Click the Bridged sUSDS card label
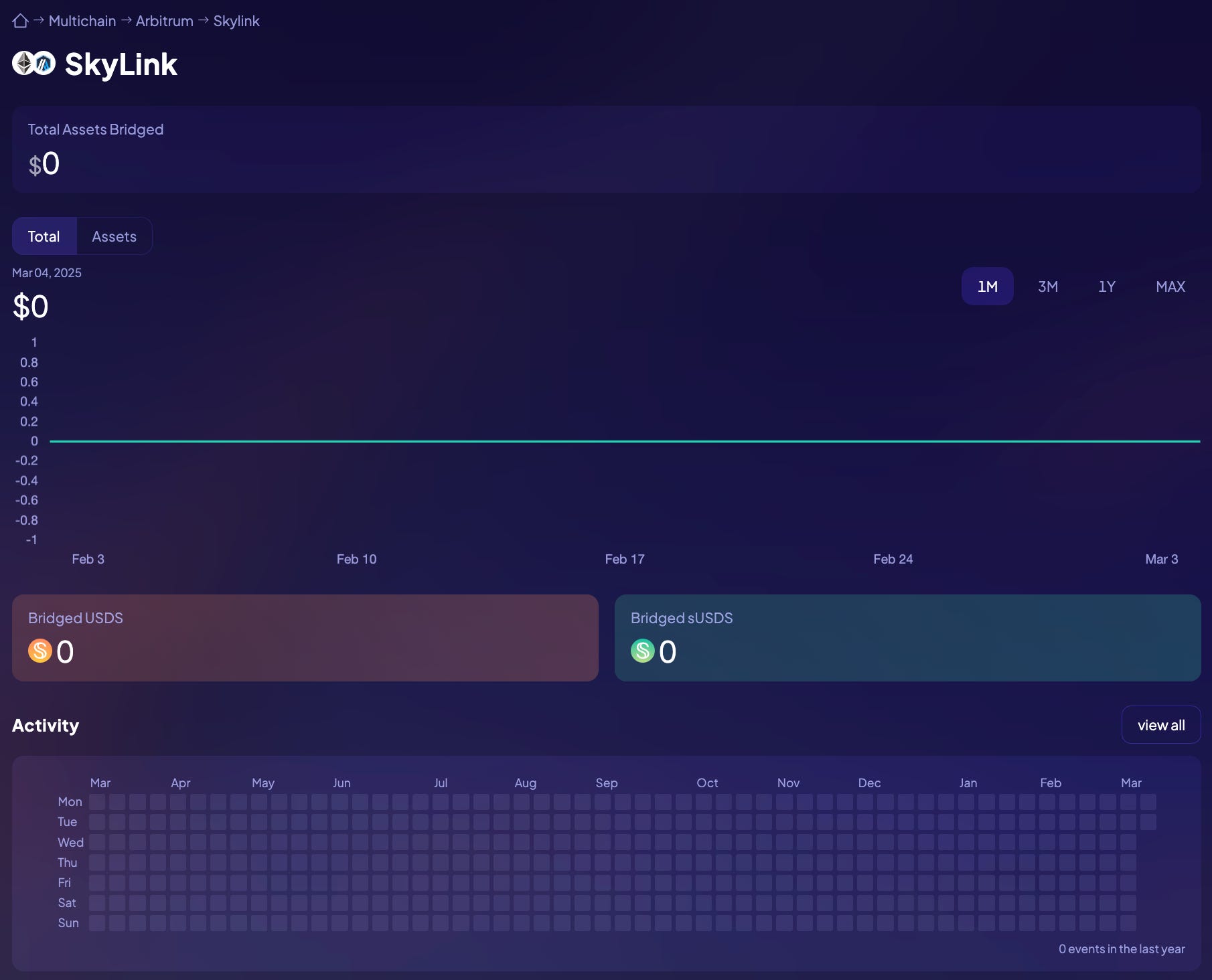The width and height of the screenshot is (1212, 980). (x=682, y=618)
